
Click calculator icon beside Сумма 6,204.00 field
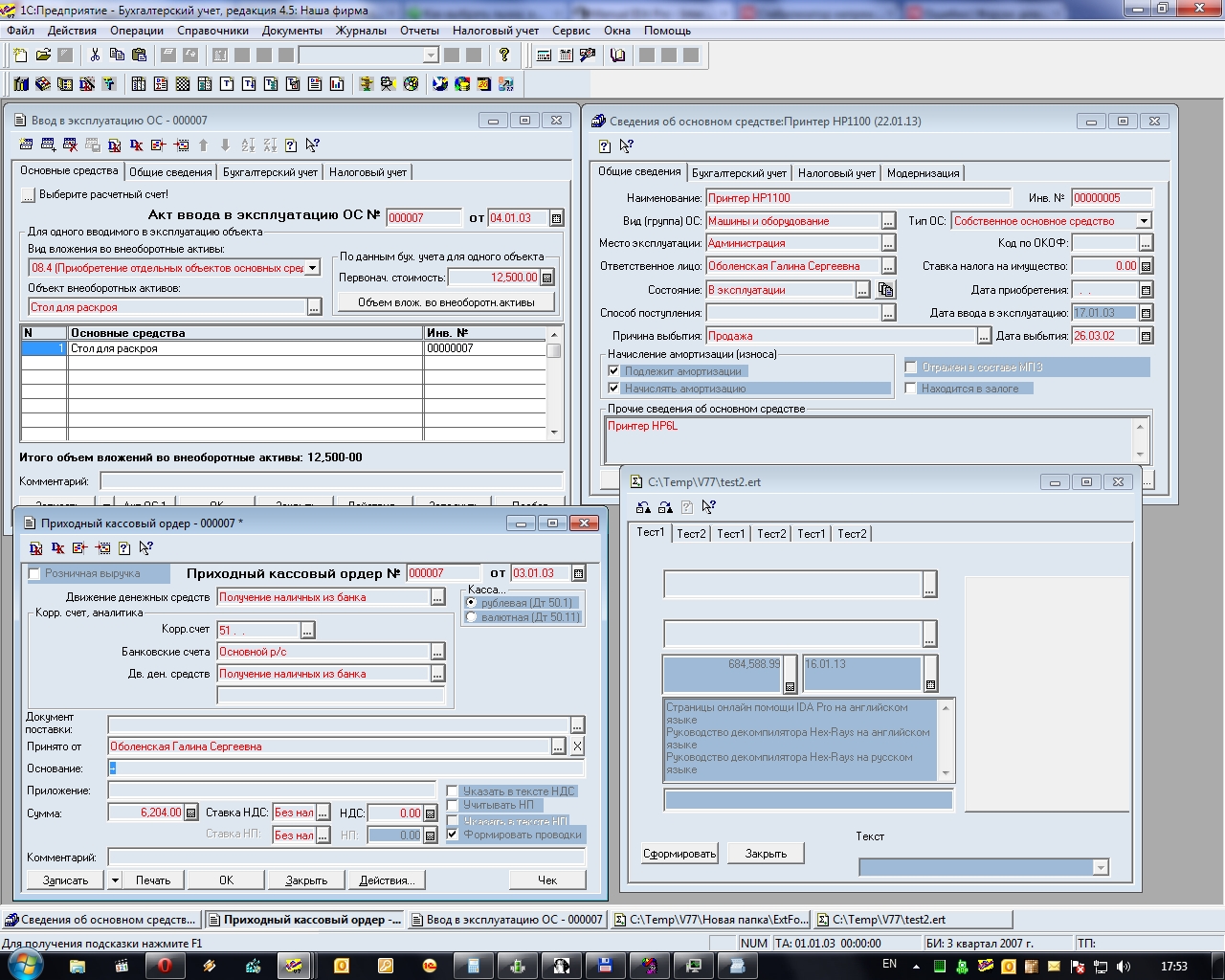(190, 813)
